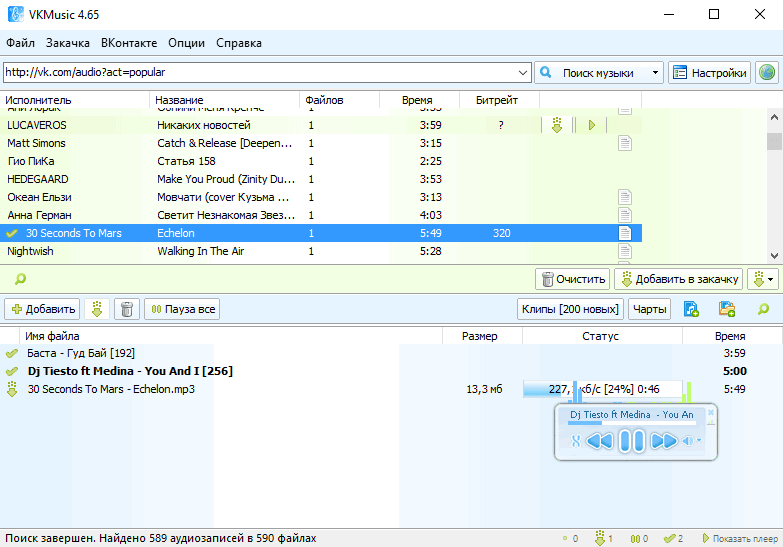Click VKMusic app icon in title bar
This screenshot has height=547, width=783.
point(16,14)
